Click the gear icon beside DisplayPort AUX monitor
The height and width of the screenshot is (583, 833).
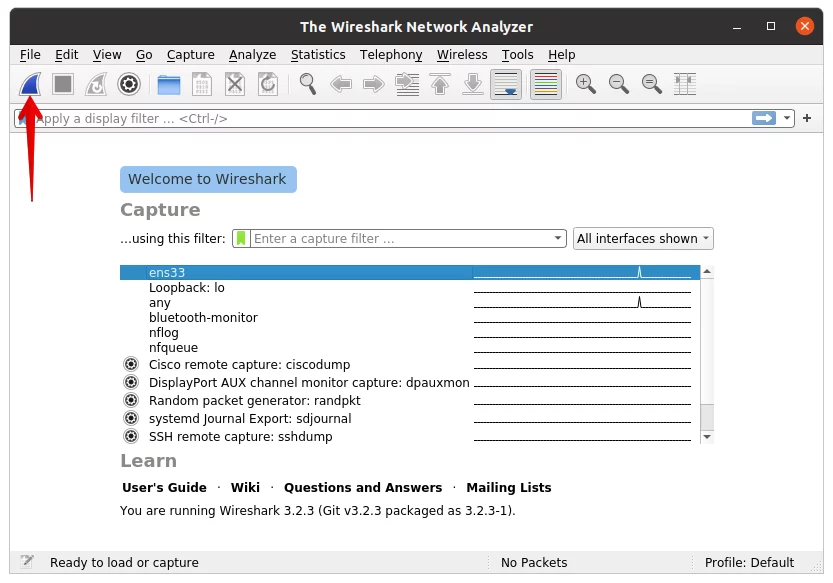[131, 382]
